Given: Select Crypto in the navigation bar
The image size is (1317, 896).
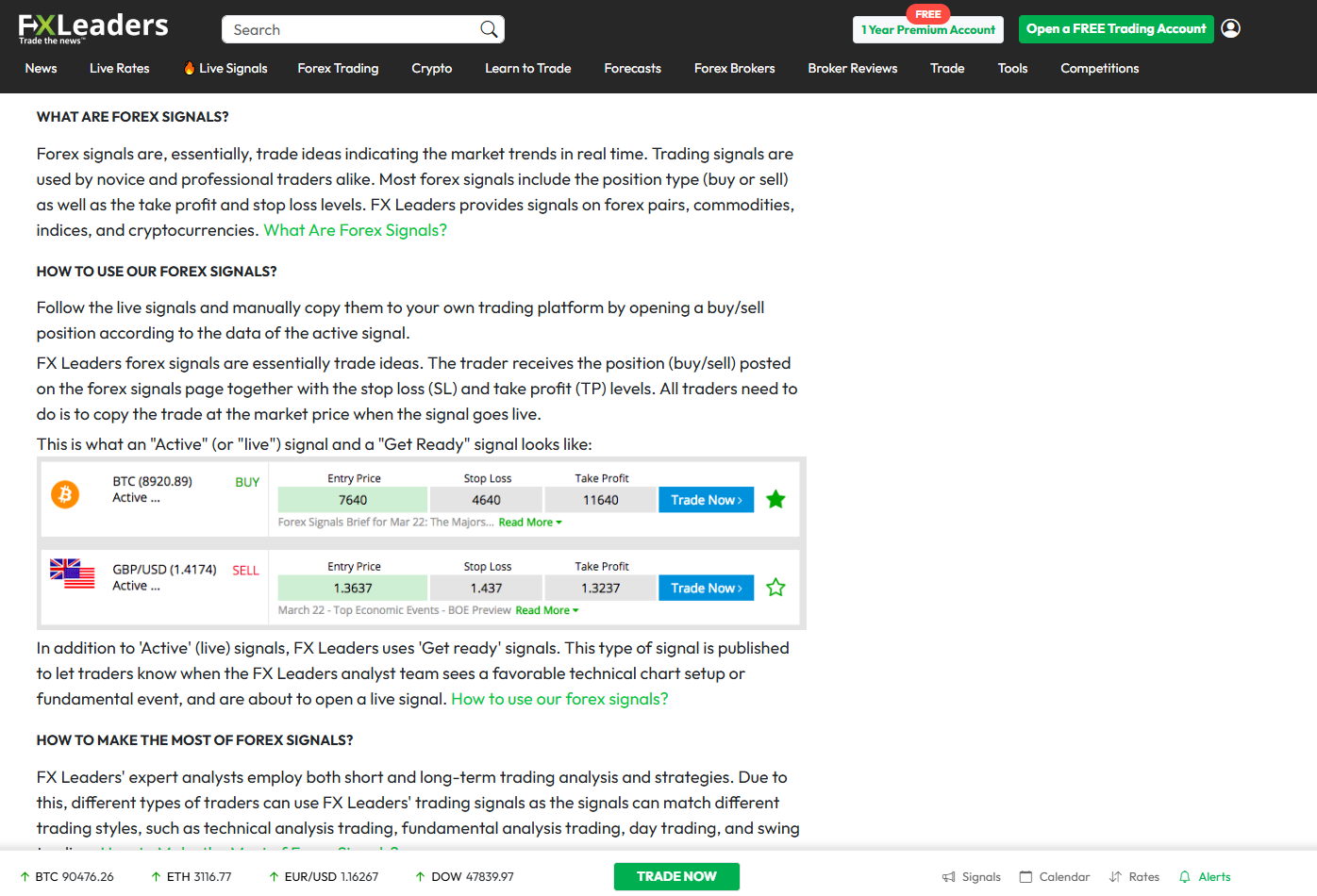Looking at the screenshot, I should [x=431, y=68].
